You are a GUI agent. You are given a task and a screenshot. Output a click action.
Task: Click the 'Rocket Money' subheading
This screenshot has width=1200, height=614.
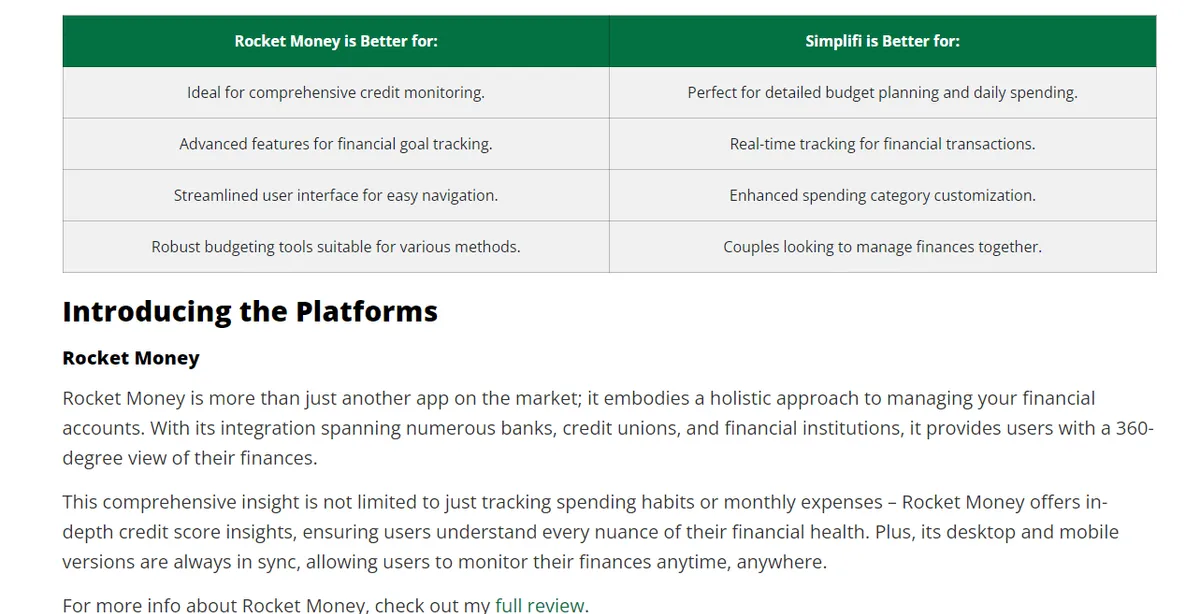pos(131,358)
